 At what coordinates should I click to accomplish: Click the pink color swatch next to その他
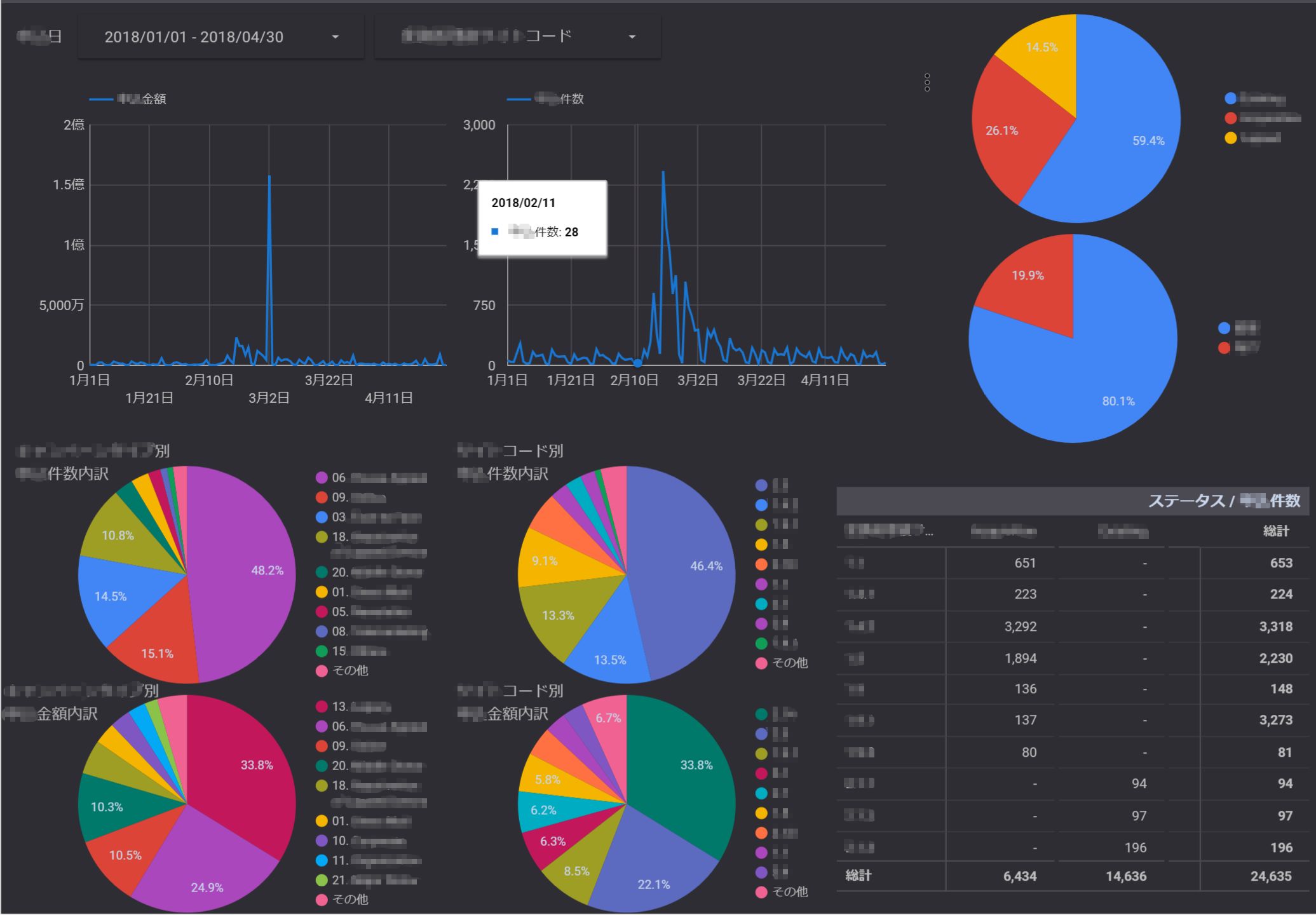322,671
